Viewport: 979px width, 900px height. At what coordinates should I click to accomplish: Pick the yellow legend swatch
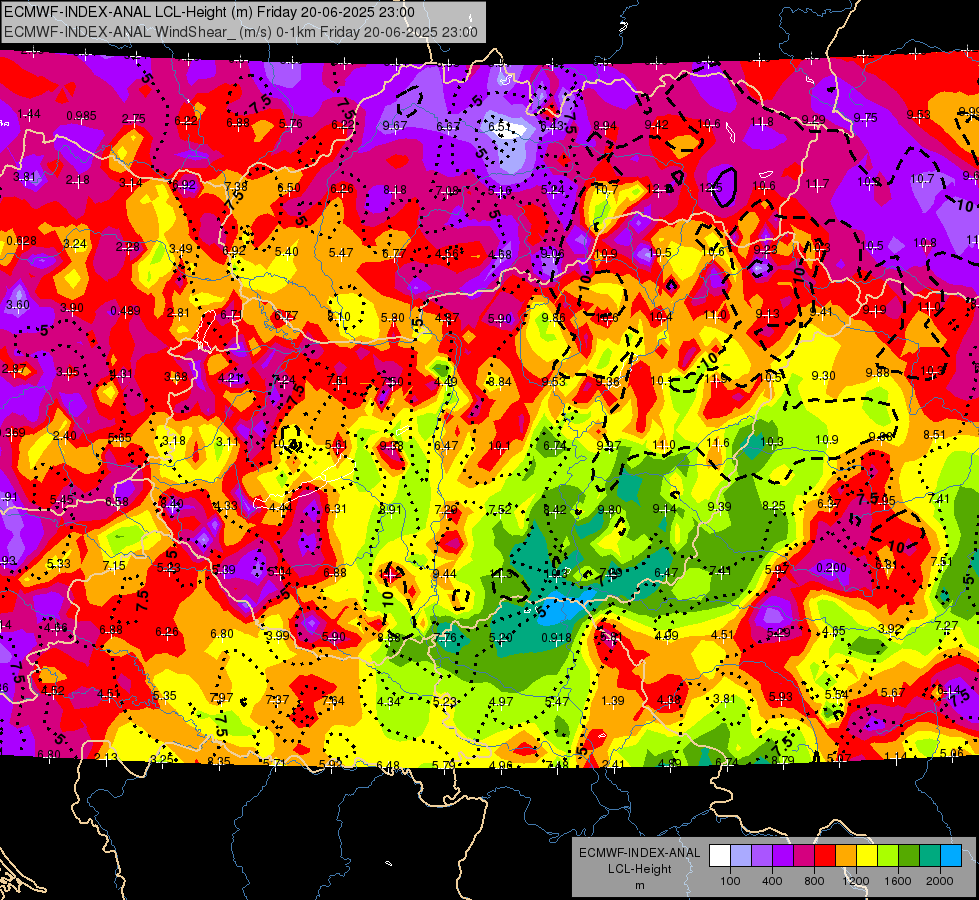pyautogui.click(x=867, y=856)
